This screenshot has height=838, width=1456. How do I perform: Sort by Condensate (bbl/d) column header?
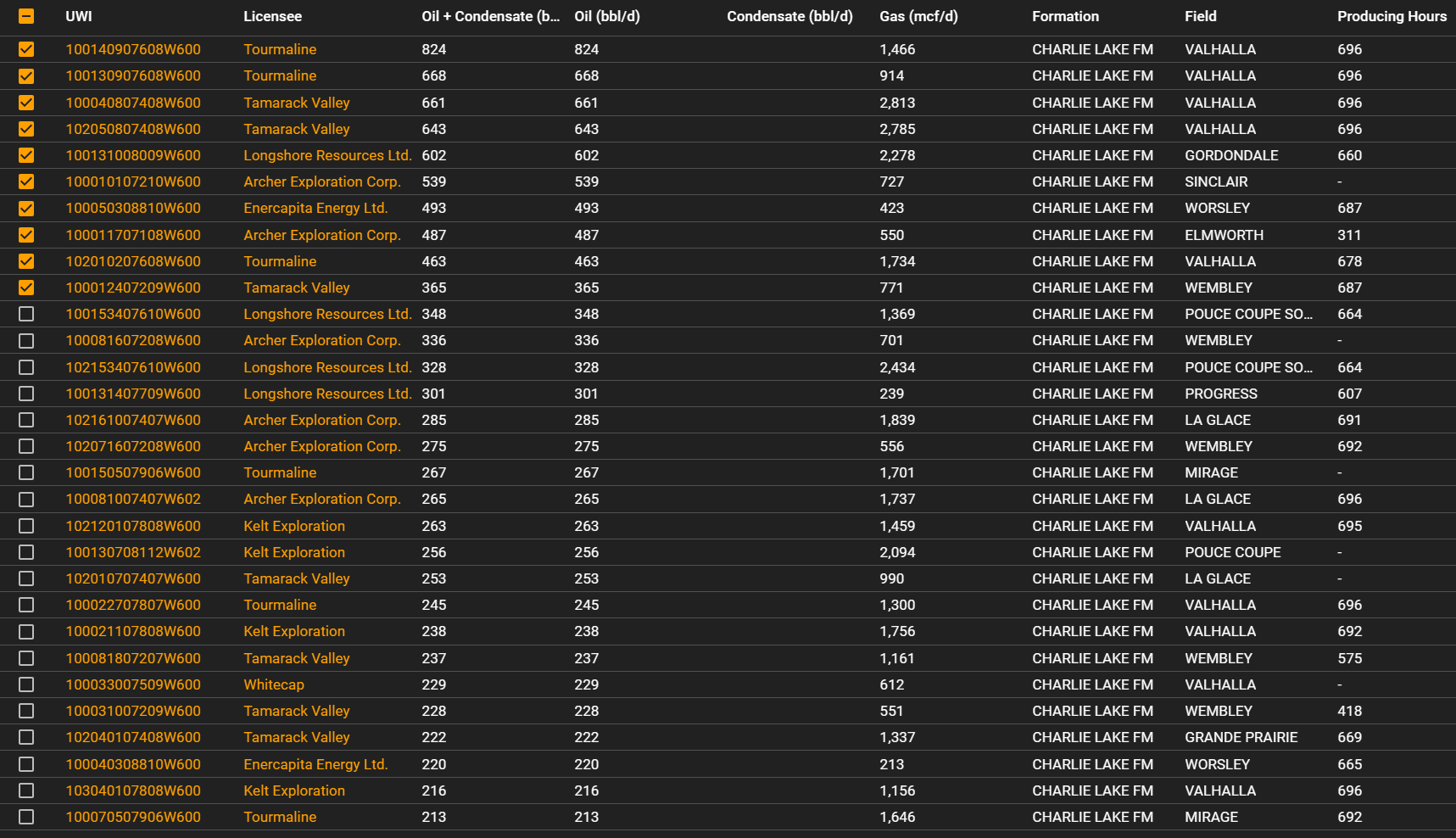789,16
